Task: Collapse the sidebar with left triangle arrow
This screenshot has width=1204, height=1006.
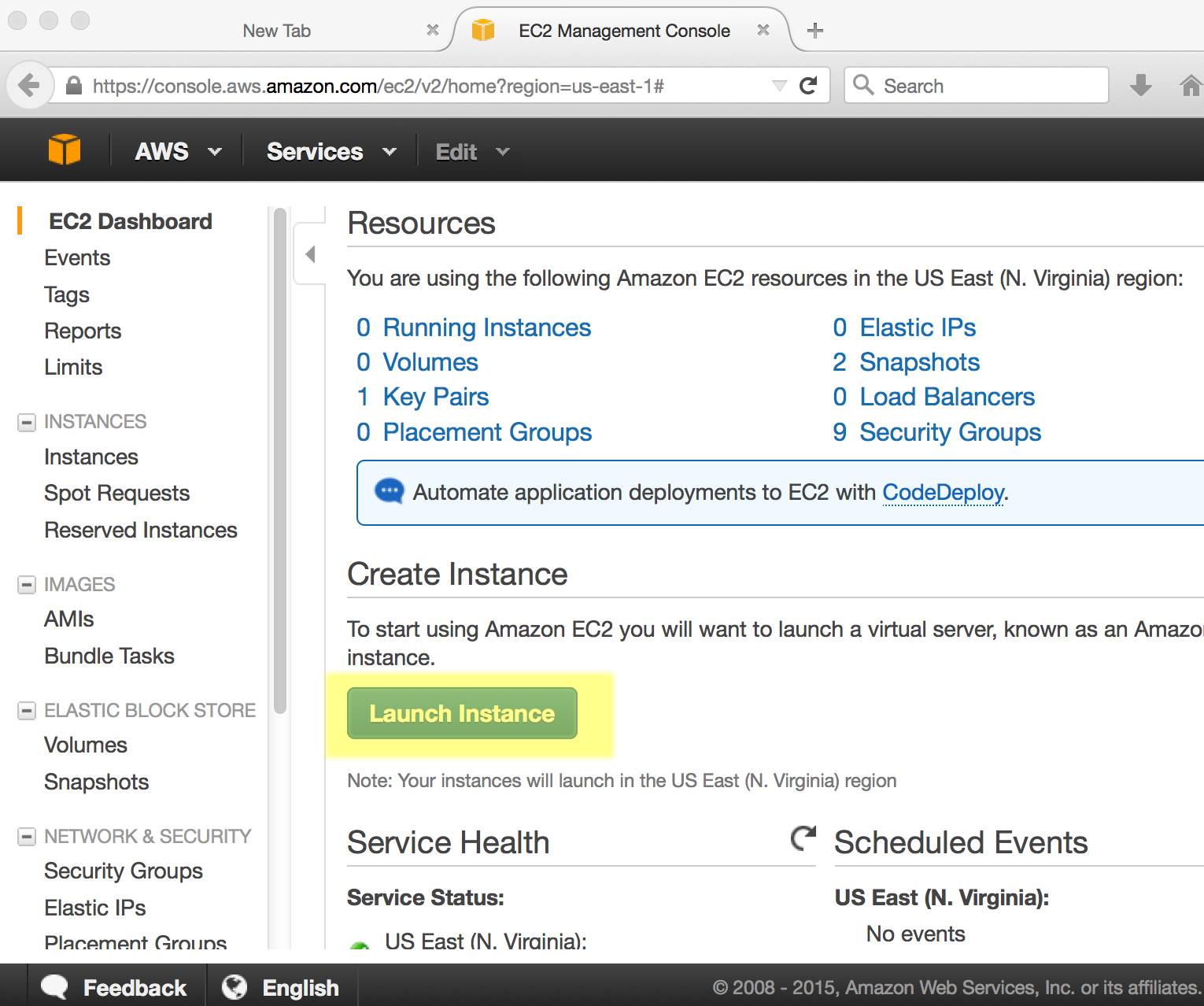Action: pos(310,254)
